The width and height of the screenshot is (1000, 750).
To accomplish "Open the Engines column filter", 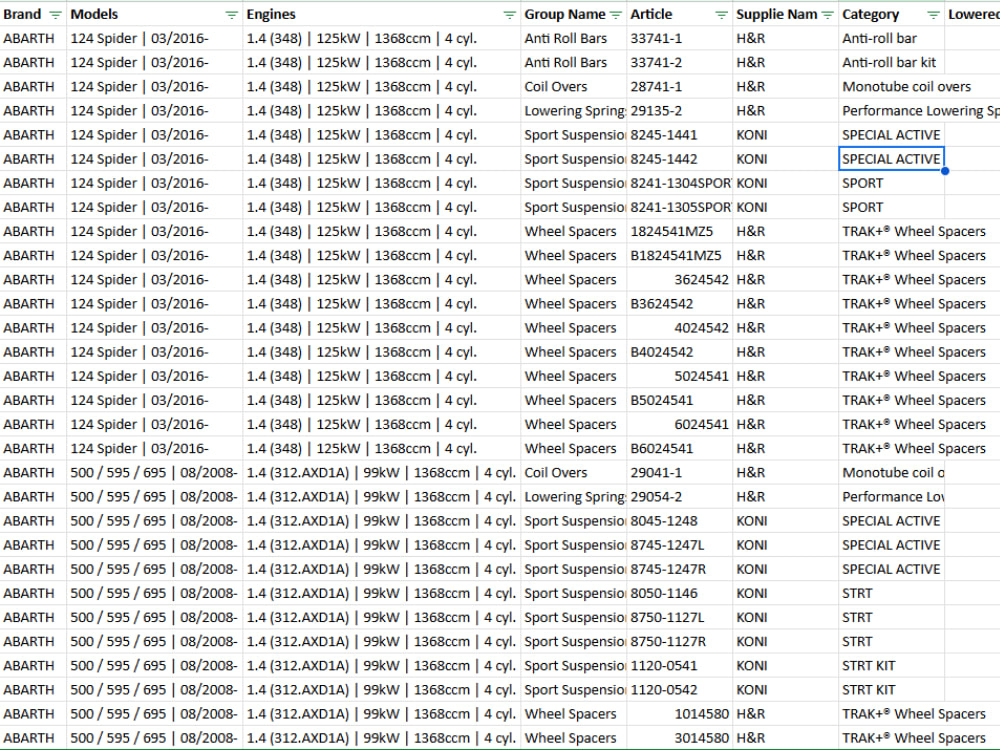I will 510,15.
